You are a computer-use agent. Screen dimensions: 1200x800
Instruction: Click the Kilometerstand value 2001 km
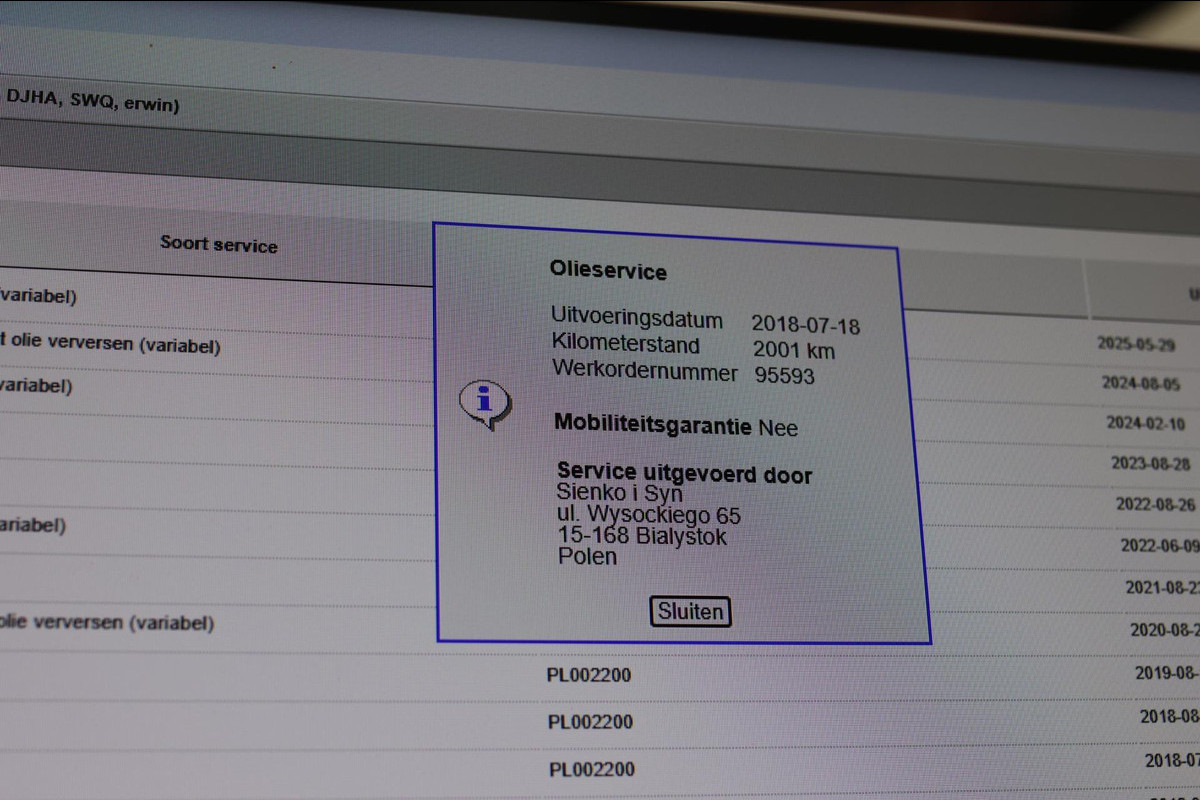tap(793, 350)
